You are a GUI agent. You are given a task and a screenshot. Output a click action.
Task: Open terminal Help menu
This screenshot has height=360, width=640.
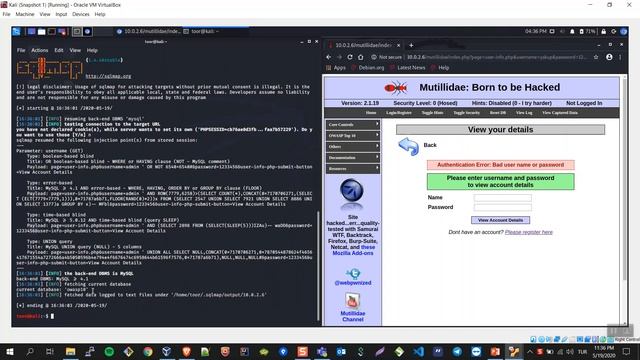coord(92,50)
